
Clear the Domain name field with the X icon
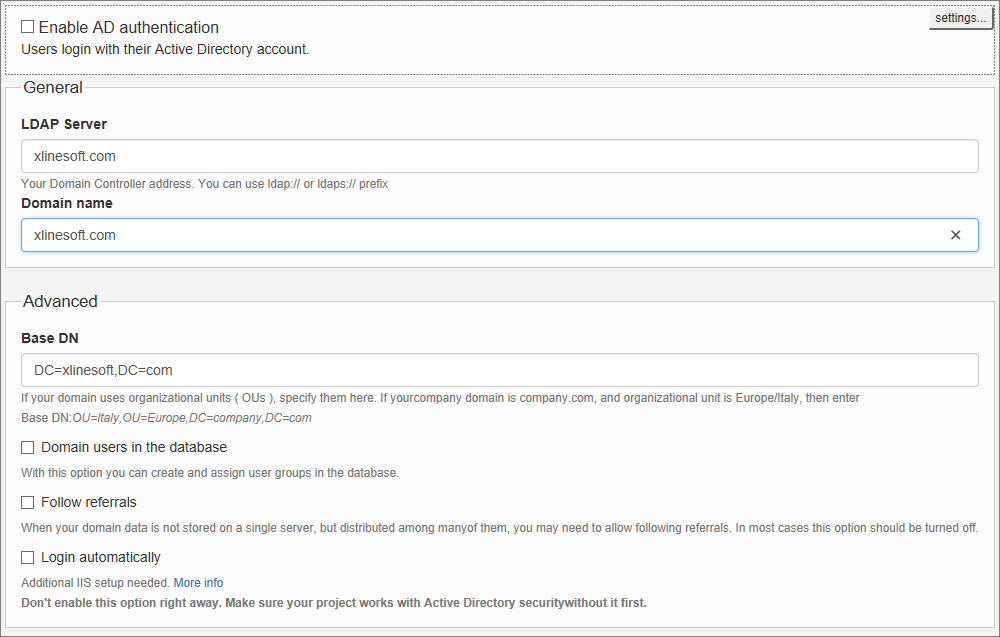coord(957,234)
